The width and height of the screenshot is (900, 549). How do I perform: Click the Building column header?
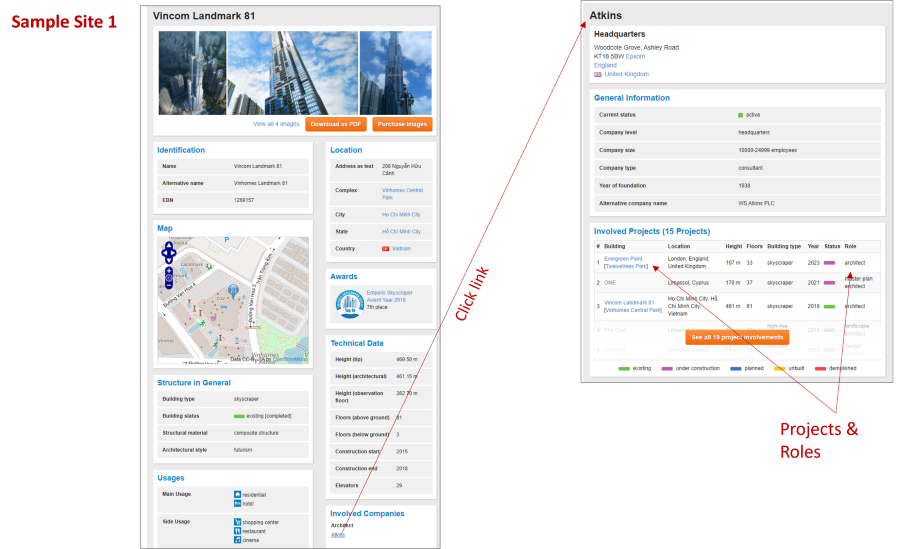tap(614, 246)
